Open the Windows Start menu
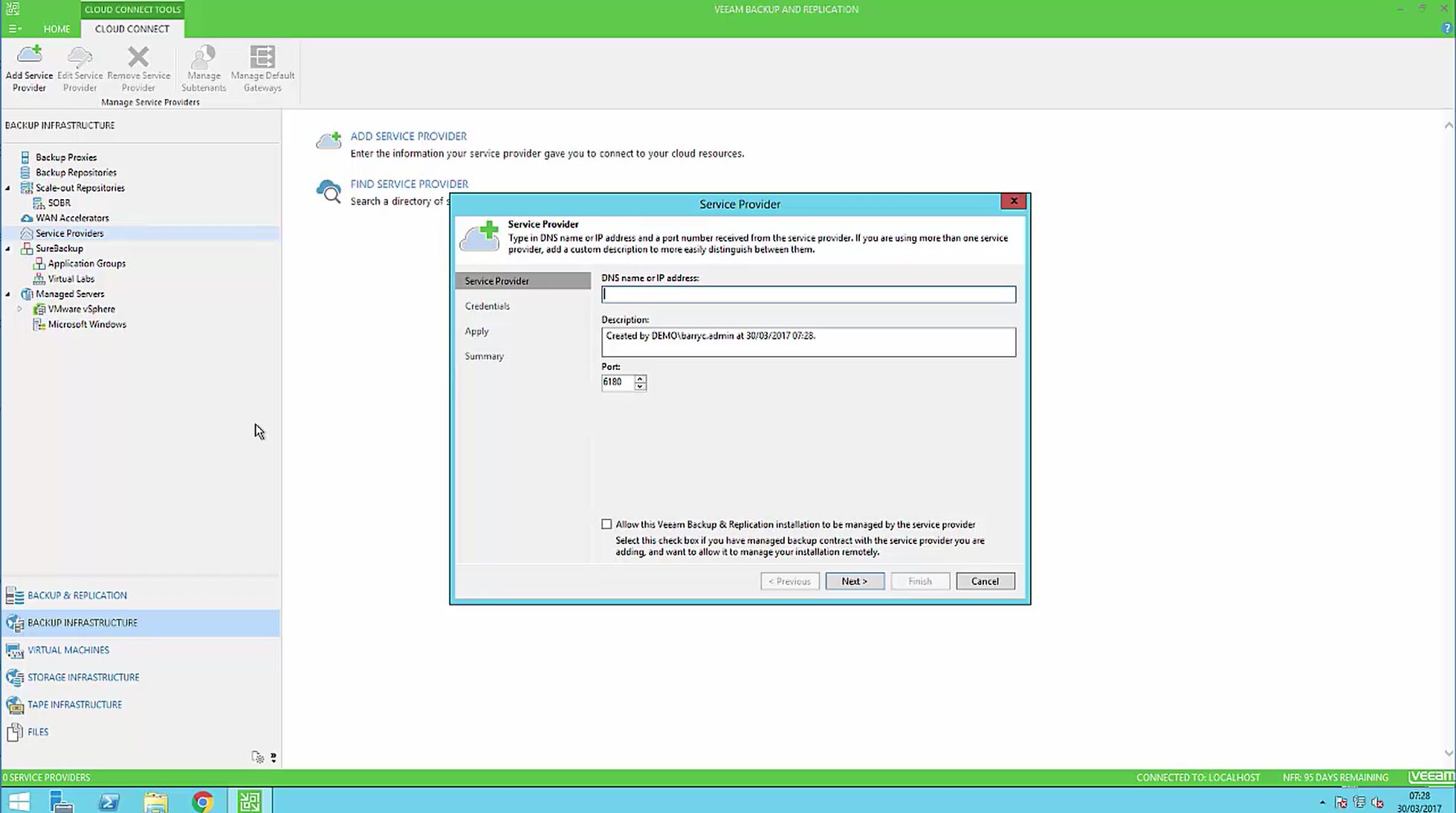This screenshot has height=813, width=1456. (x=19, y=801)
